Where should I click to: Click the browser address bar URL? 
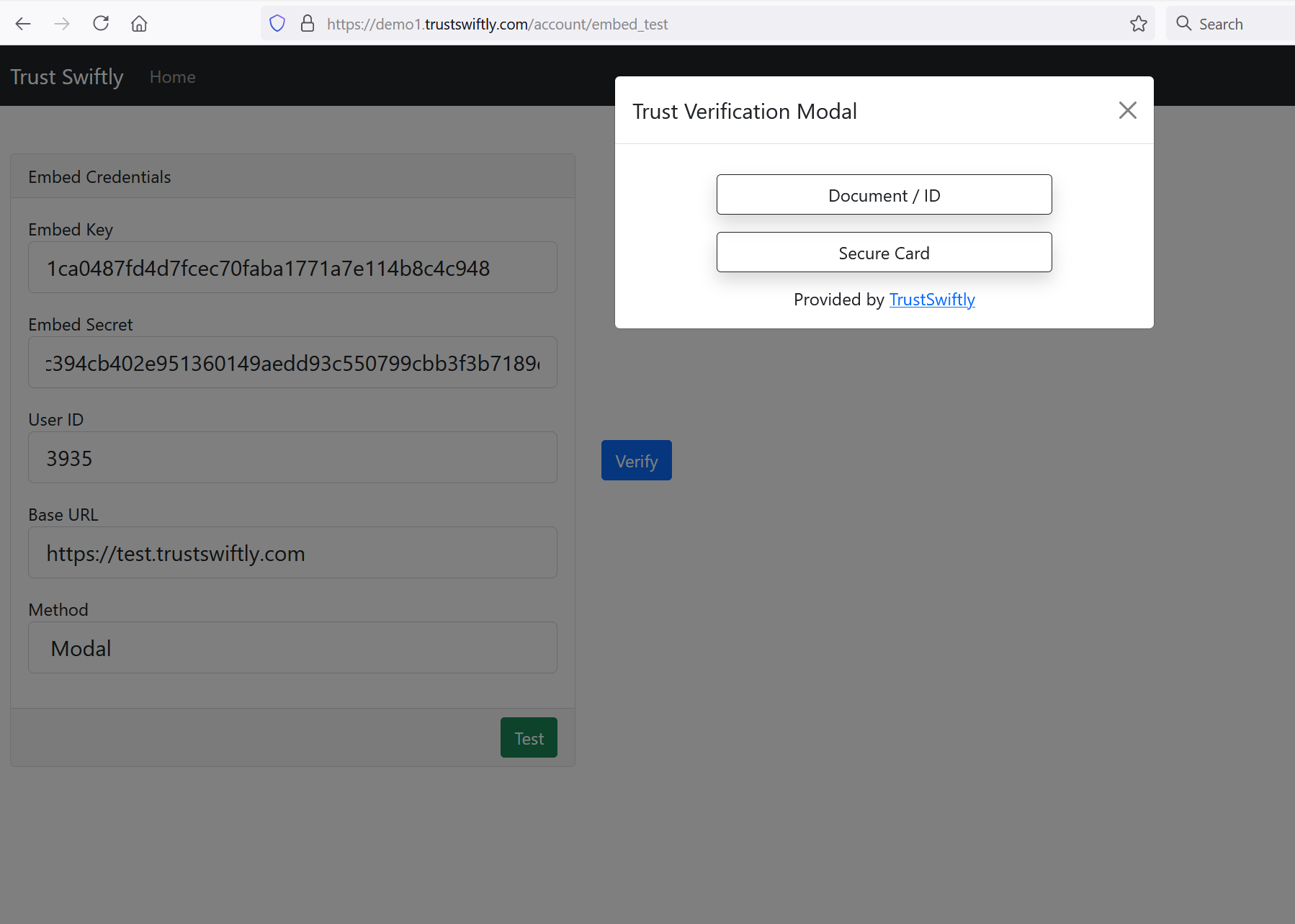click(497, 24)
